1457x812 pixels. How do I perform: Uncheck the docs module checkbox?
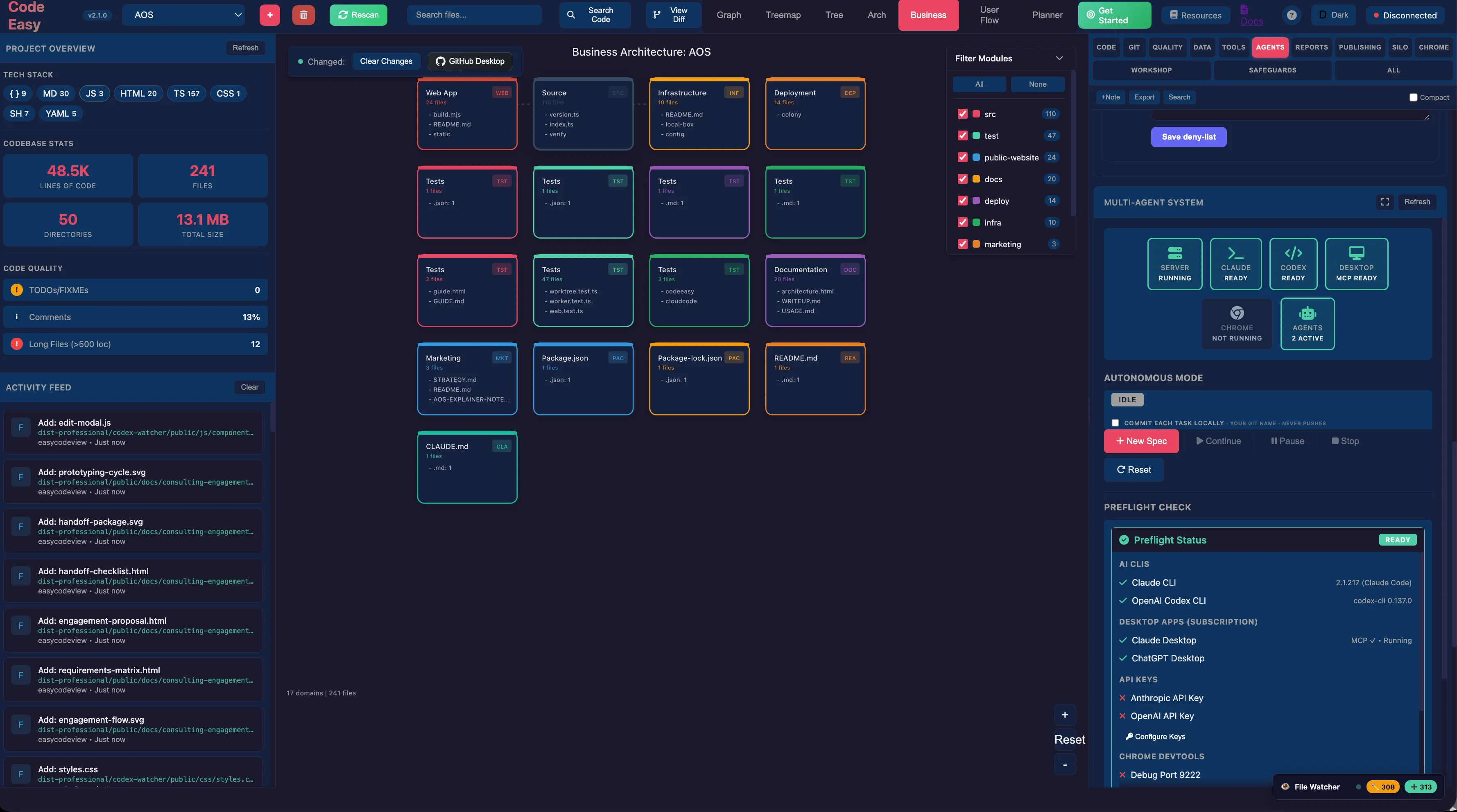[962, 179]
